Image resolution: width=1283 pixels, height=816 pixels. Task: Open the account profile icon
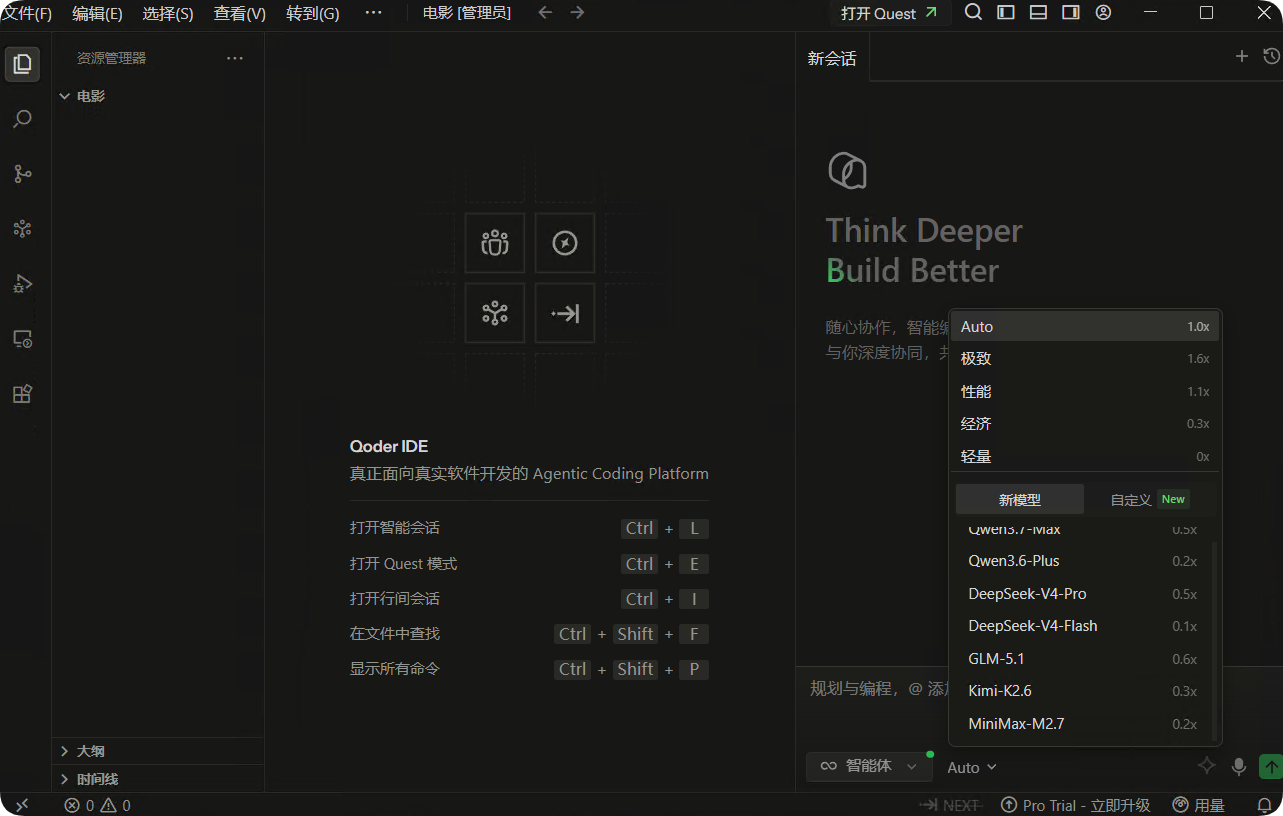click(x=1103, y=13)
